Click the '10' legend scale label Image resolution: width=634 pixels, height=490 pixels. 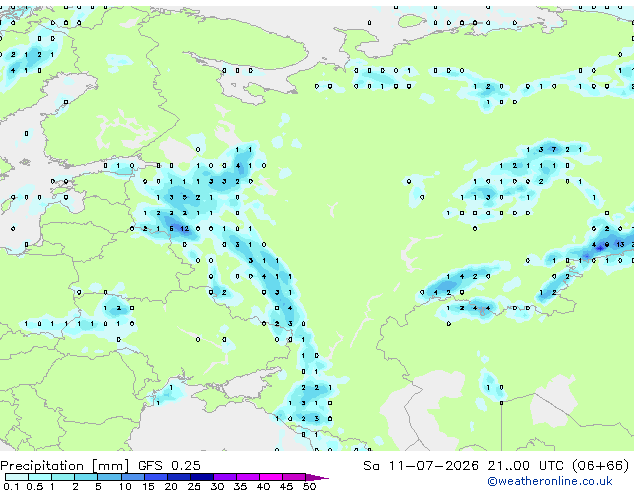point(125,486)
